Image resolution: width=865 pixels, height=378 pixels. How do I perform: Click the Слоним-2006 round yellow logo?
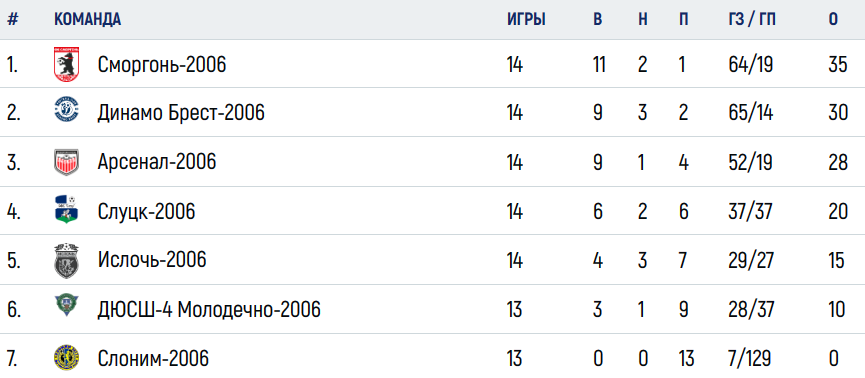coord(66,358)
